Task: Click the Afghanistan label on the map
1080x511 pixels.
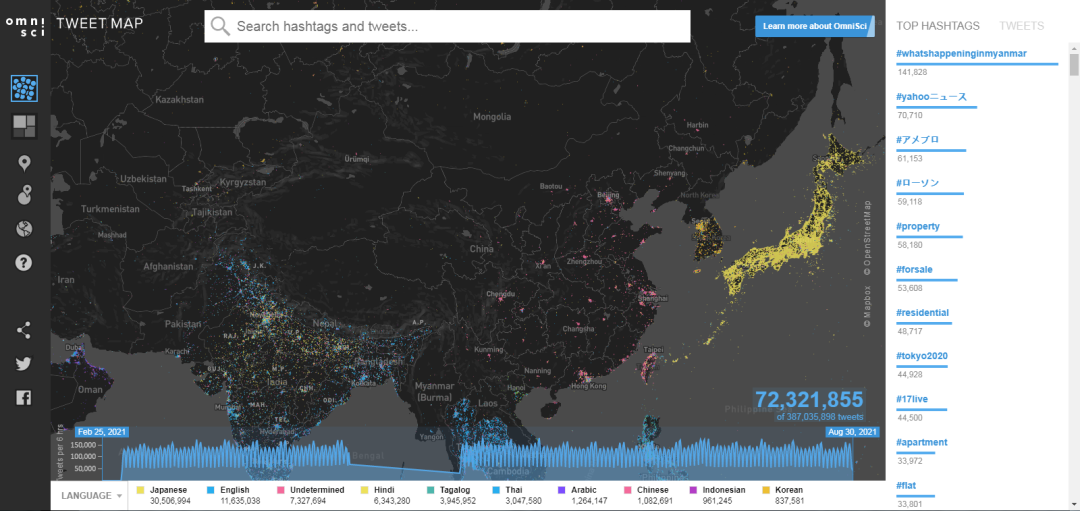Action: click(x=169, y=266)
